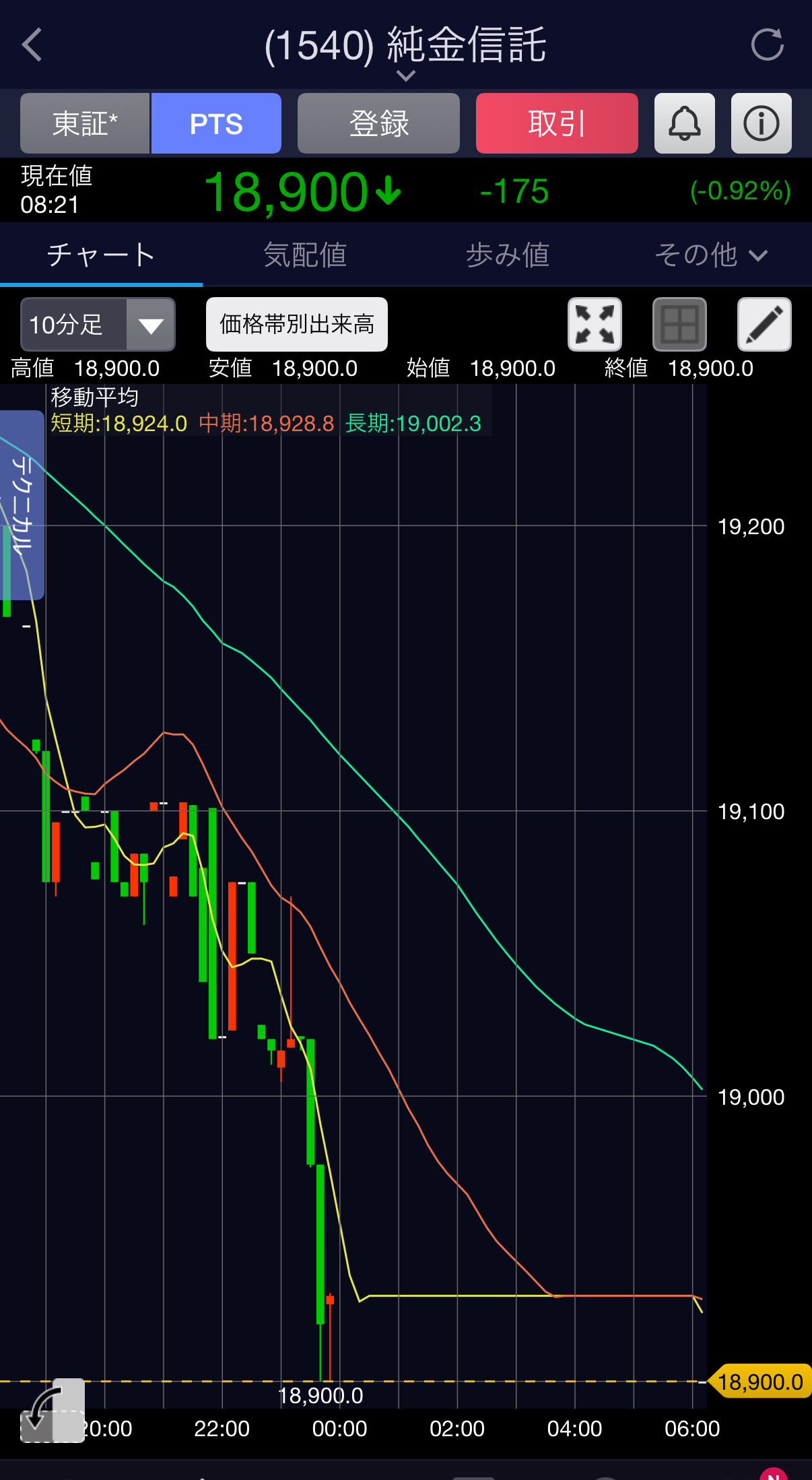This screenshot has width=812, height=1480.
Task: Open the 10分足 timeframe dropdown
Action: pos(98,324)
